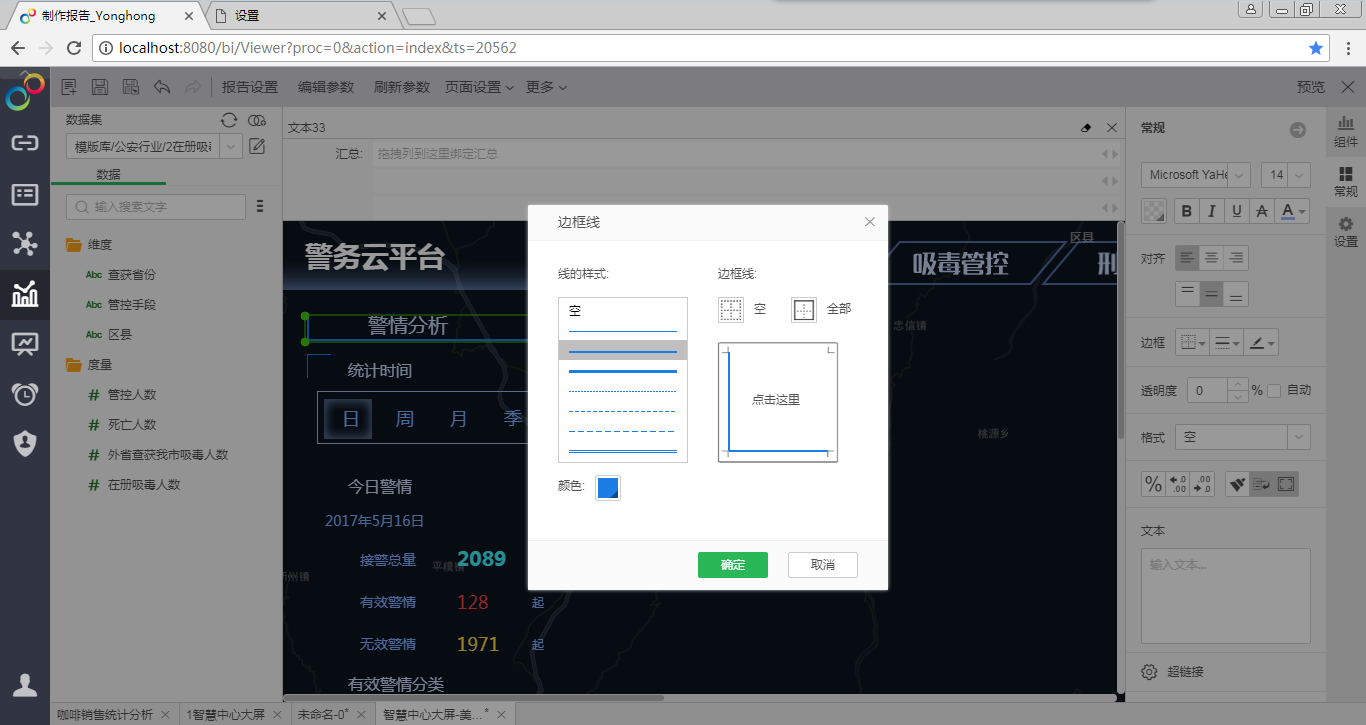Toggle strikethrough text formatting

pyautogui.click(x=1262, y=211)
